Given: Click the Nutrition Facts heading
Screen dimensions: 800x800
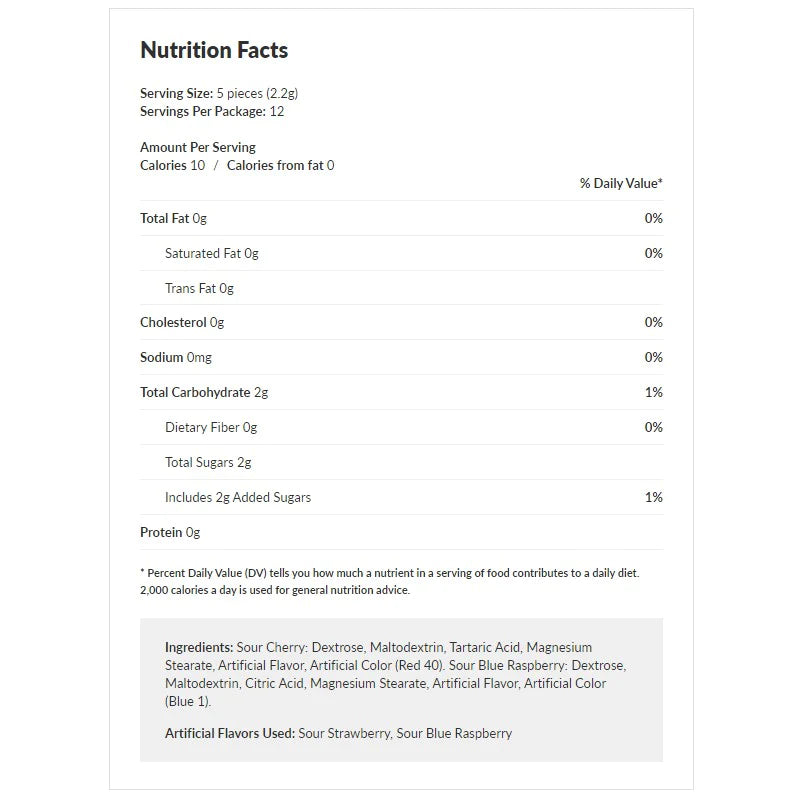Looking at the screenshot, I should pos(214,50).
